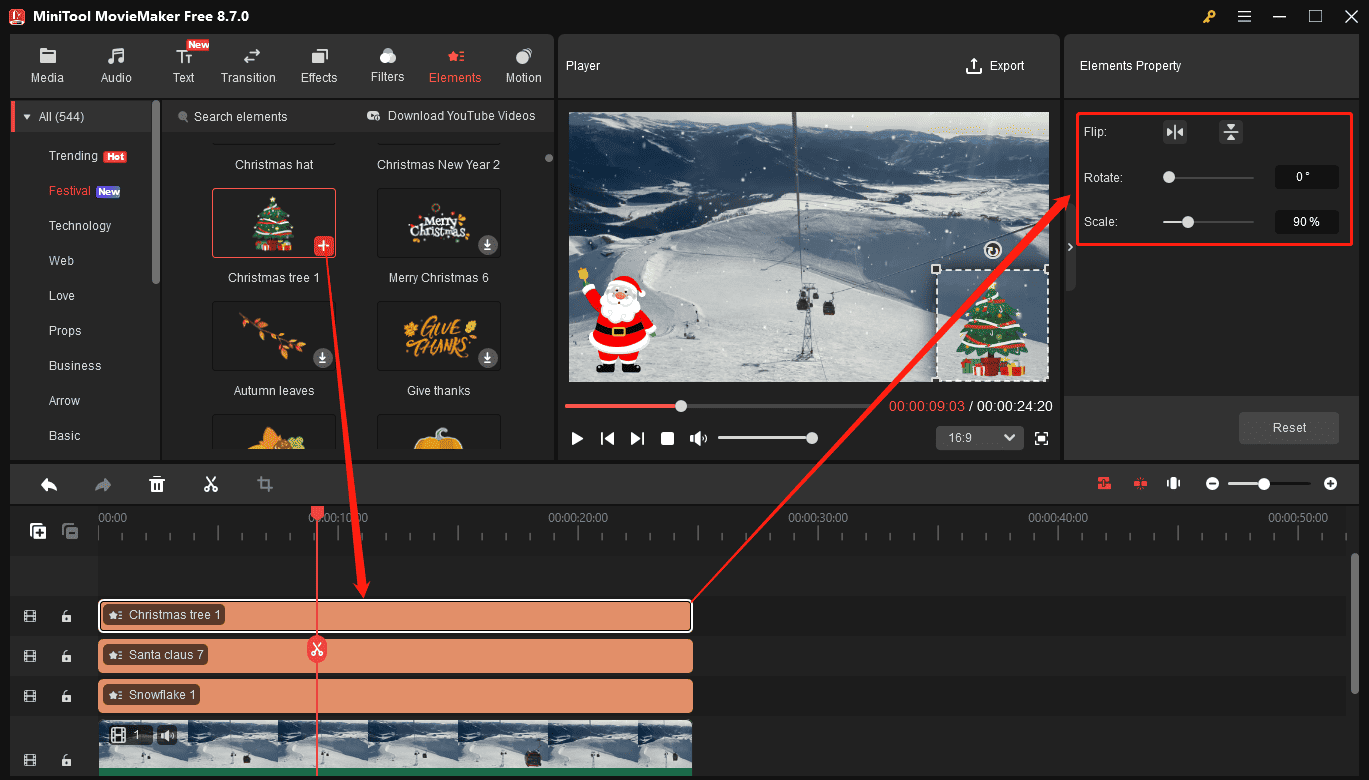
Task: Play the video preview
Action: (x=577, y=438)
